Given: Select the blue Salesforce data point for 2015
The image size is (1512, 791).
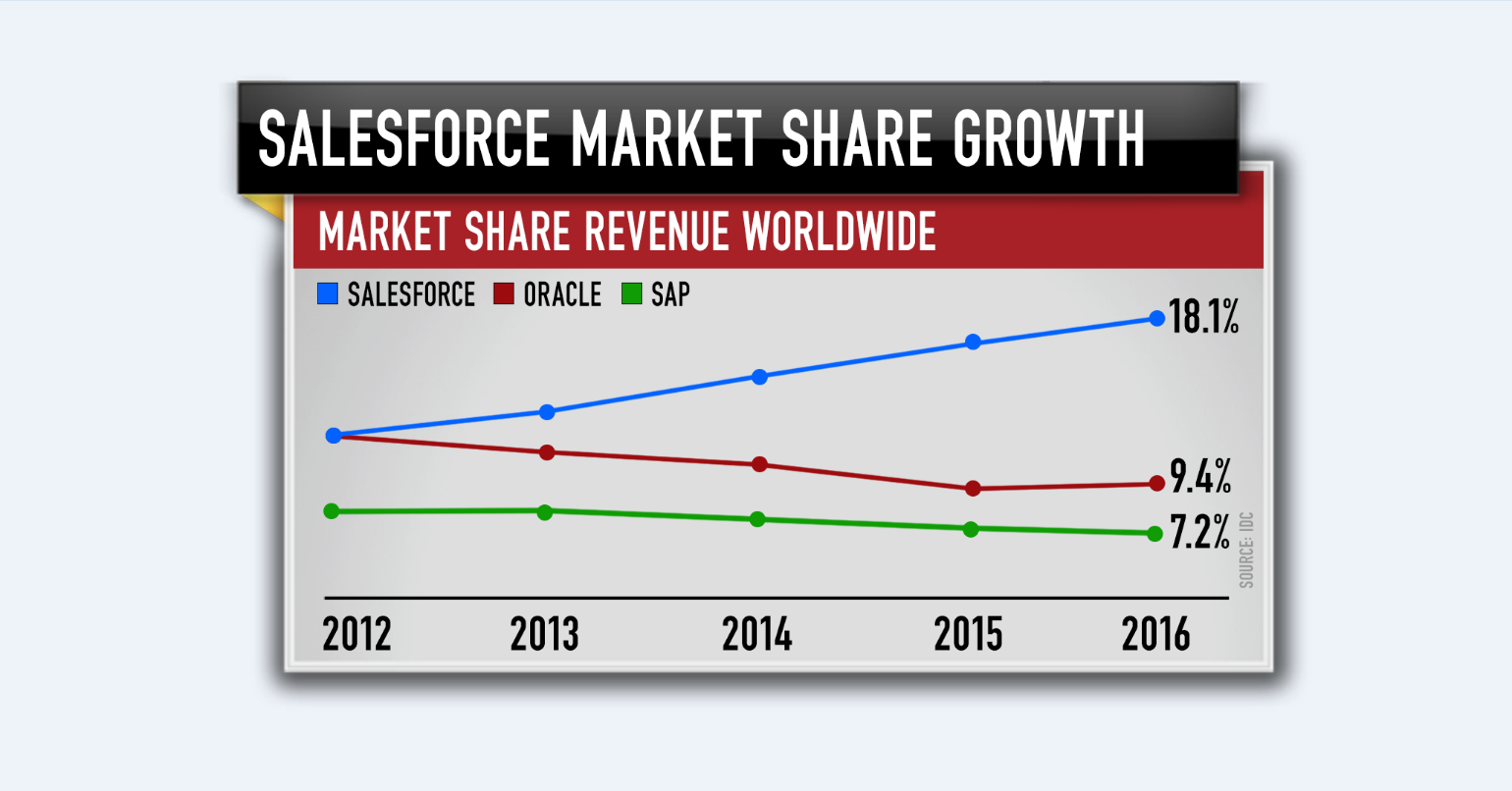Looking at the screenshot, I should pos(973,343).
